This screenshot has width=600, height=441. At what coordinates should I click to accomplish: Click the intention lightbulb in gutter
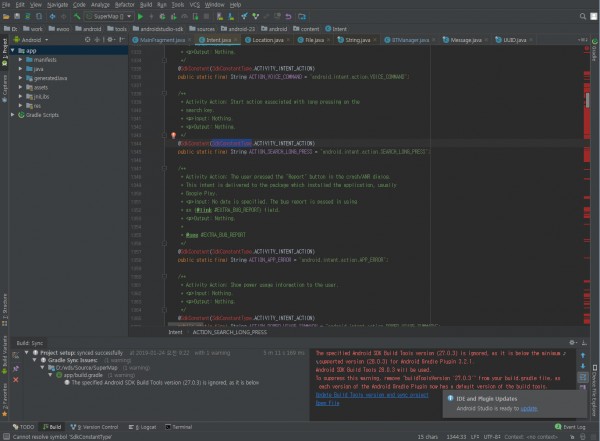tap(173, 135)
